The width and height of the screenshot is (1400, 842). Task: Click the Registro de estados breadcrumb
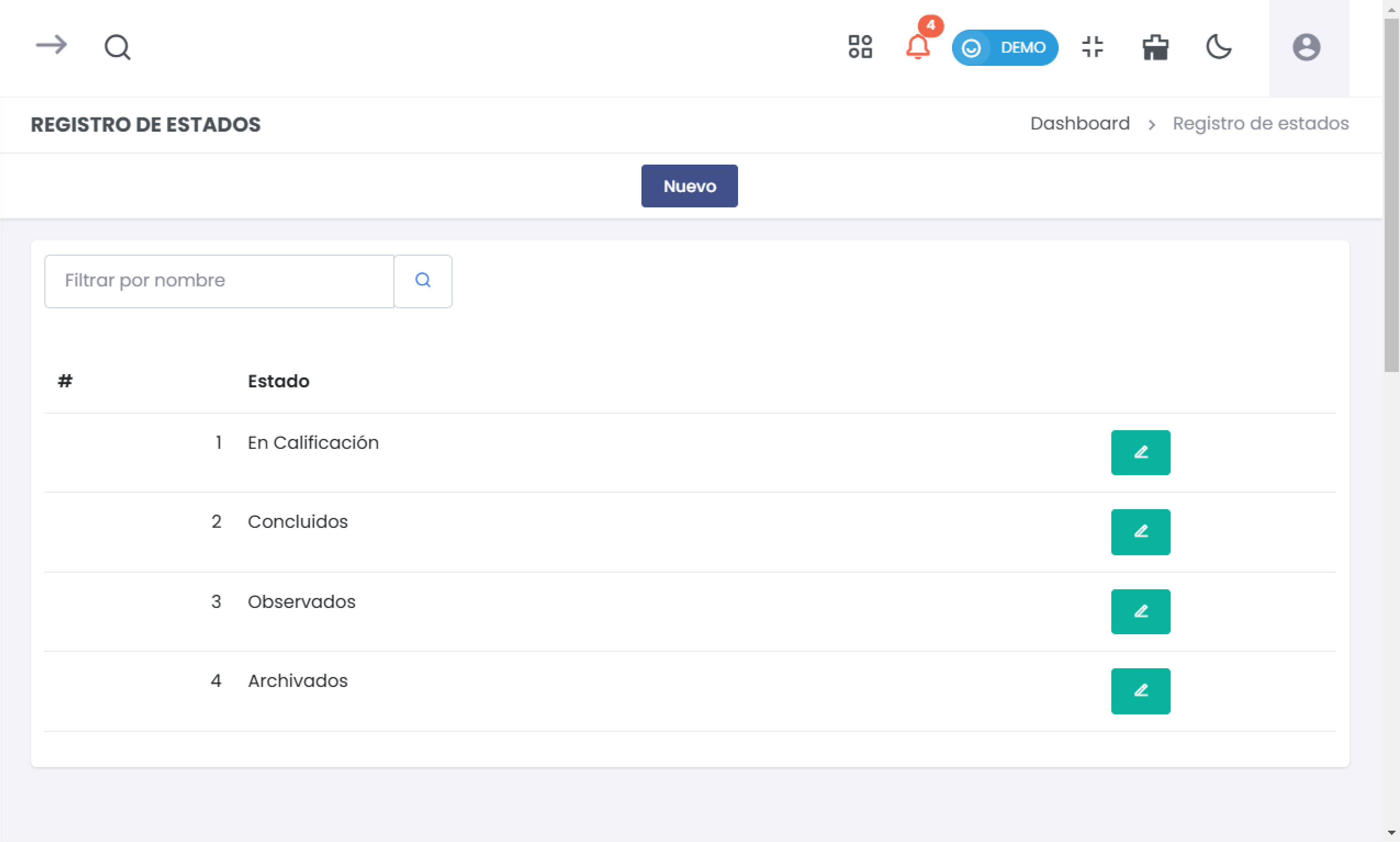click(1260, 124)
